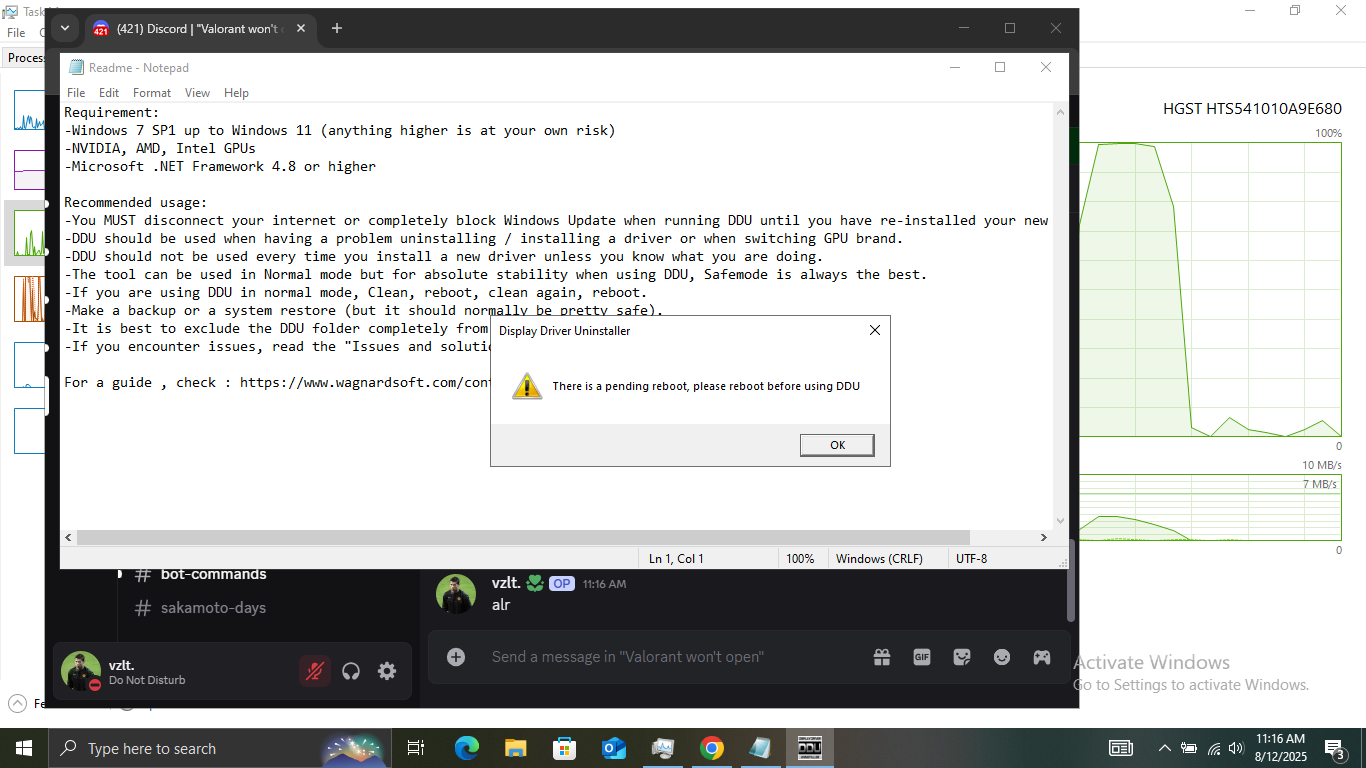Click the taskbar search box

pos(220,748)
